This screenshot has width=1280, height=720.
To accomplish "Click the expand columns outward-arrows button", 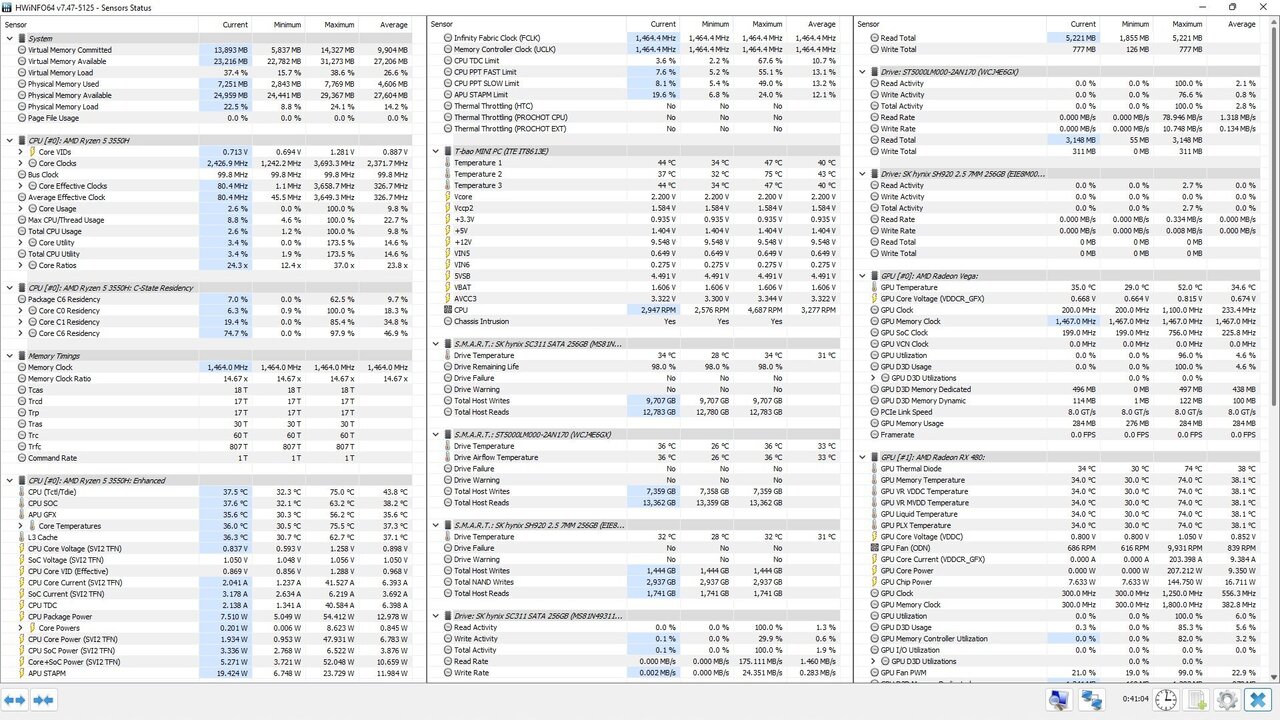I will coord(15,700).
